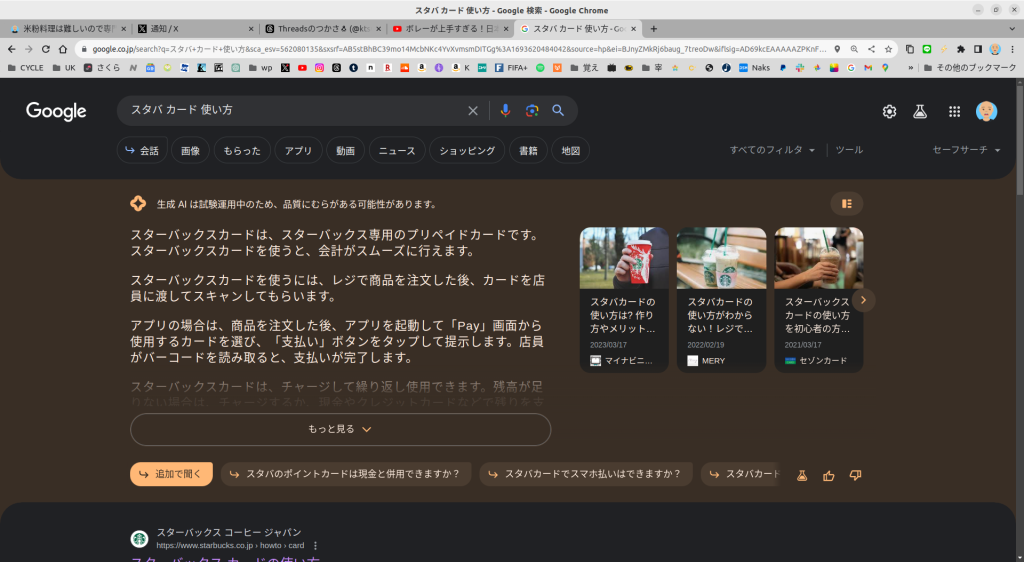The height and width of the screenshot is (562, 1024).
Task: Expand the すべてのフィルタ dropdown
Action: (772, 149)
